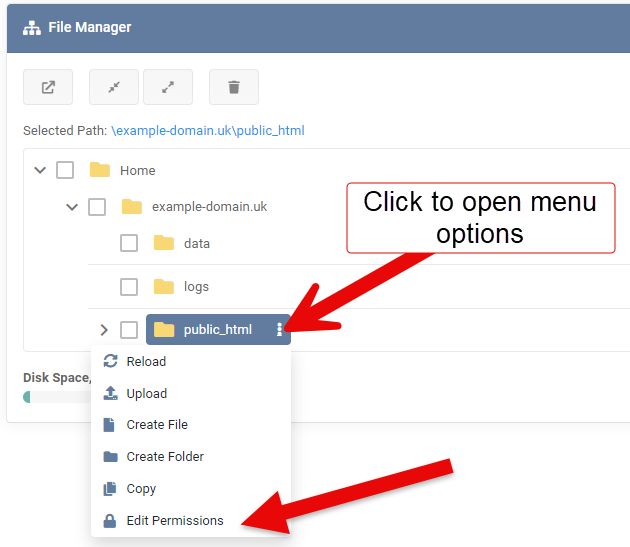This screenshot has width=630, height=547.
Task: Choose Edit Permissions from the menu
Action: 191,520
